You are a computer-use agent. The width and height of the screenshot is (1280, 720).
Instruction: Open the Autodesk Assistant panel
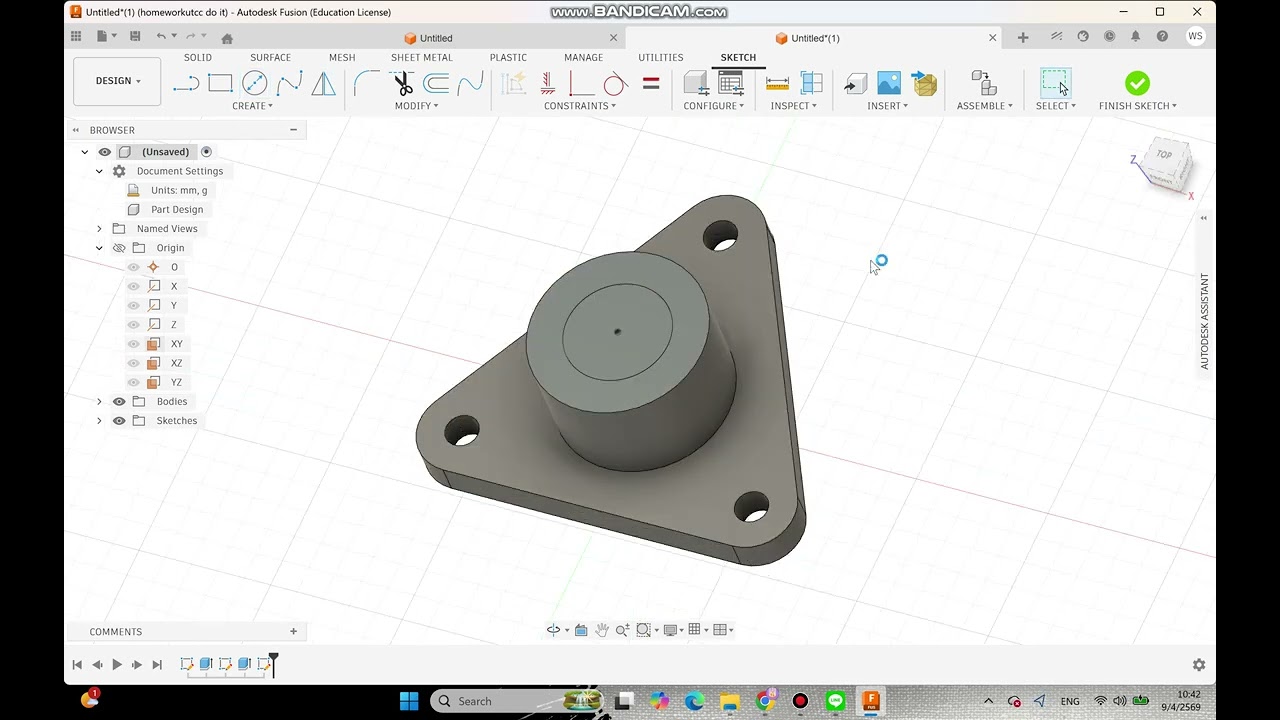(x=1204, y=321)
